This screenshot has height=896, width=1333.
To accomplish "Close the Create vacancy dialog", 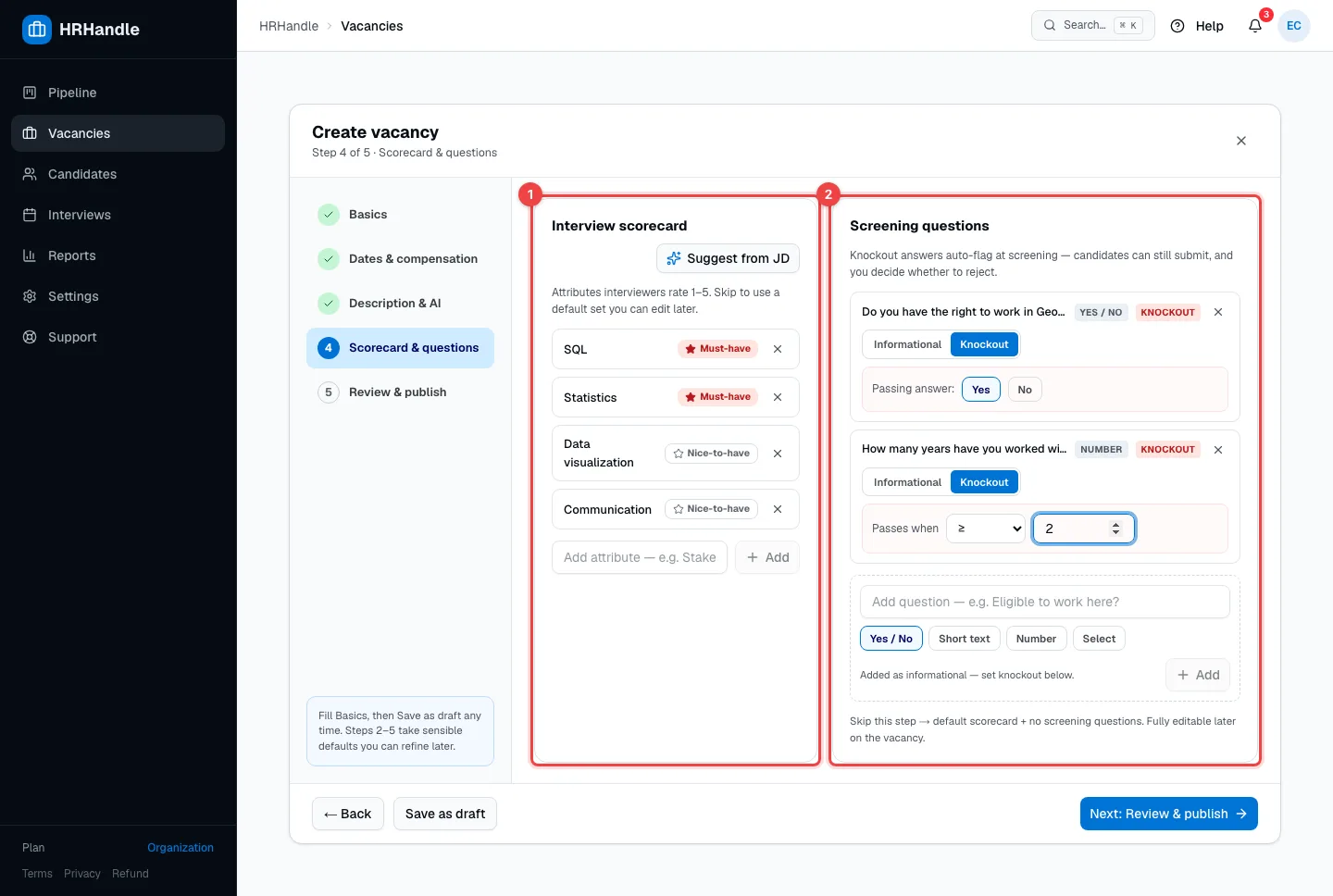I will click(x=1241, y=141).
